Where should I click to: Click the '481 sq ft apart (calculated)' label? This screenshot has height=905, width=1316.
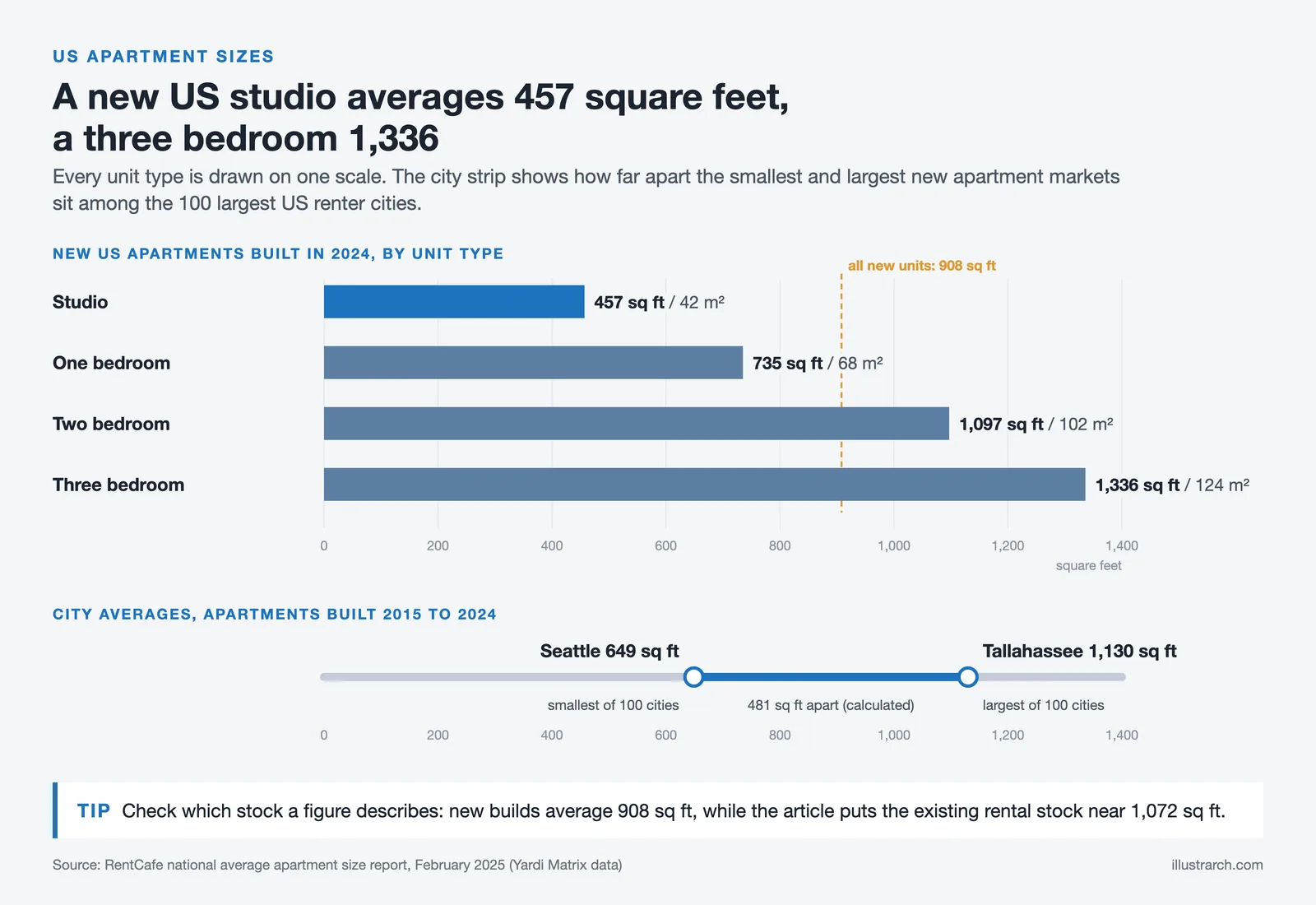coord(831,705)
